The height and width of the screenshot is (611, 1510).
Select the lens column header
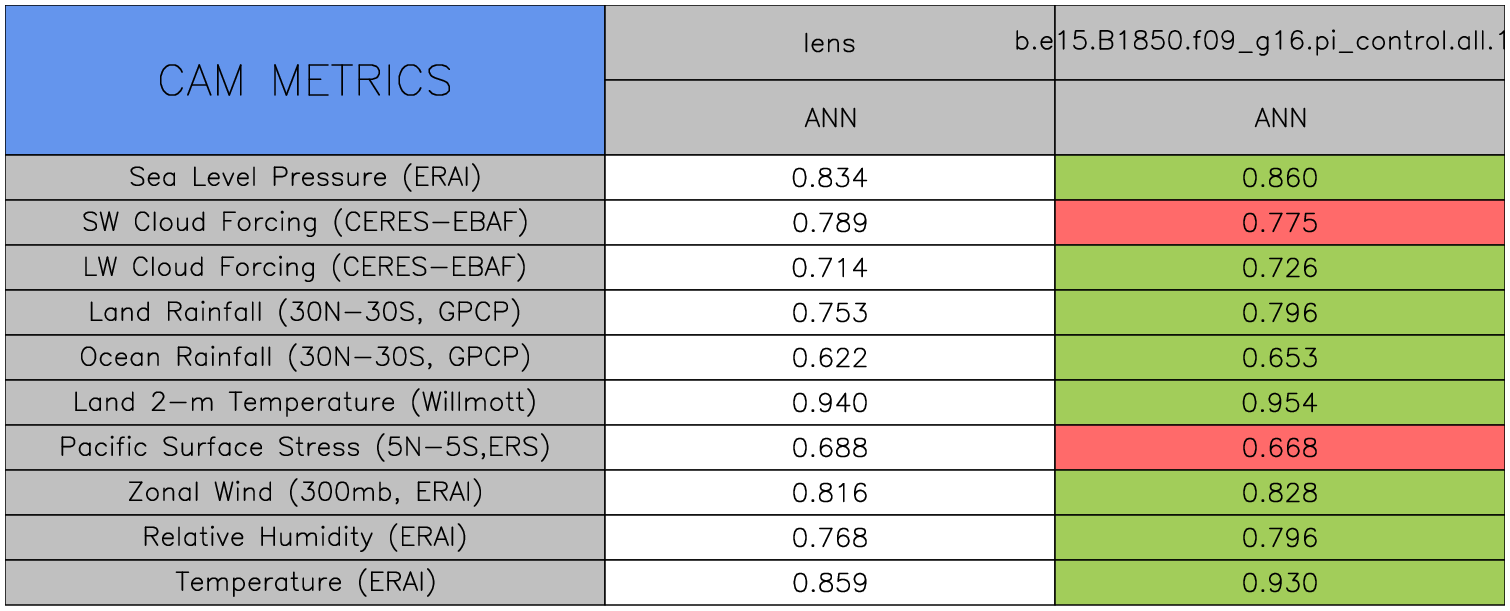(830, 43)
